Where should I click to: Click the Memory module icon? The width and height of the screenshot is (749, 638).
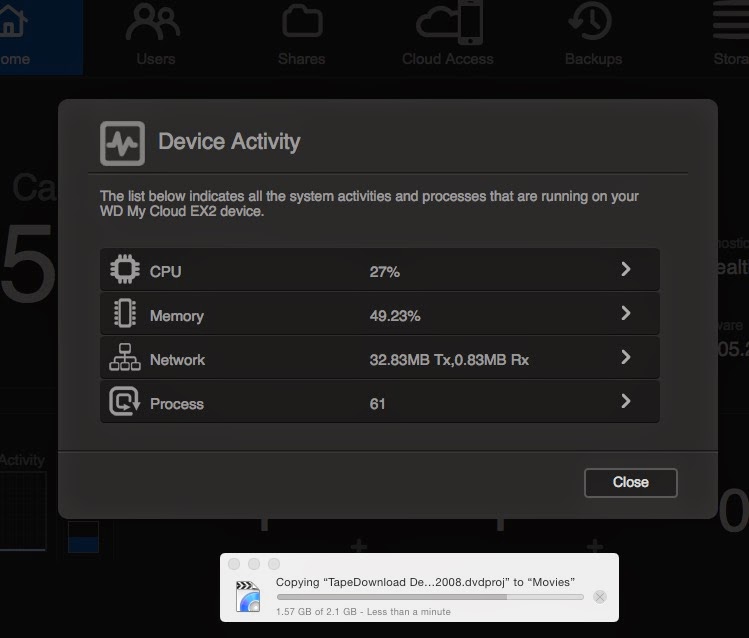pyautogui.click(x=125, y=313)
